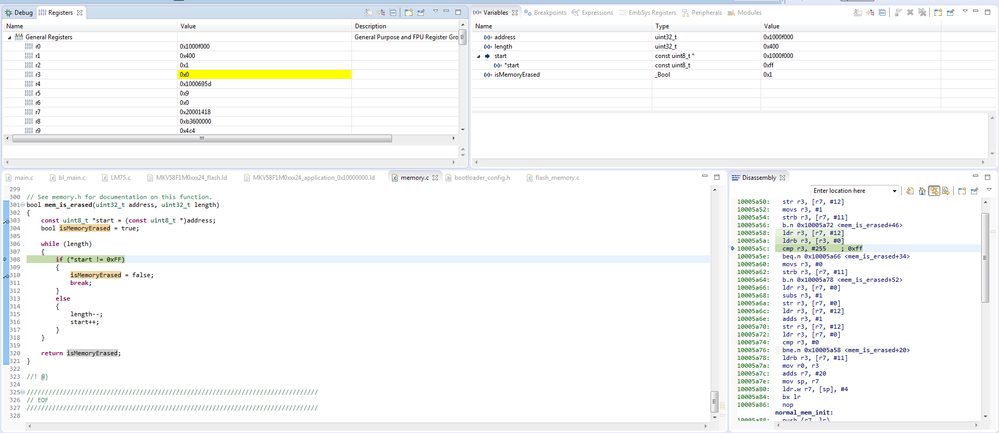
Task: Click Show Logical Structure icon in Variables toolbar
Action: tap(870, 12)
